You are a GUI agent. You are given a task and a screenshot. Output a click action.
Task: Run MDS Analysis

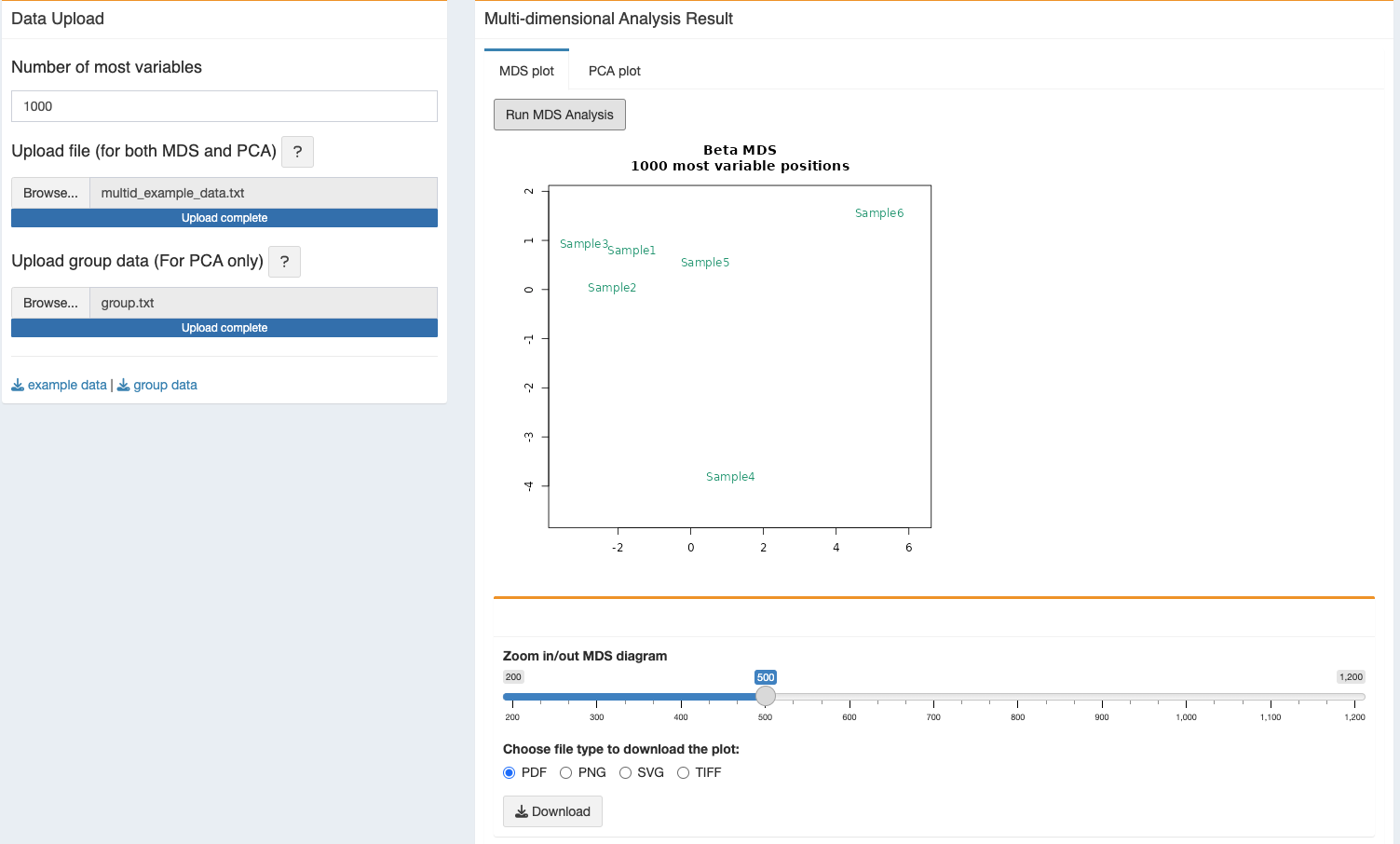pyautogui.click(x=559, y=115)
